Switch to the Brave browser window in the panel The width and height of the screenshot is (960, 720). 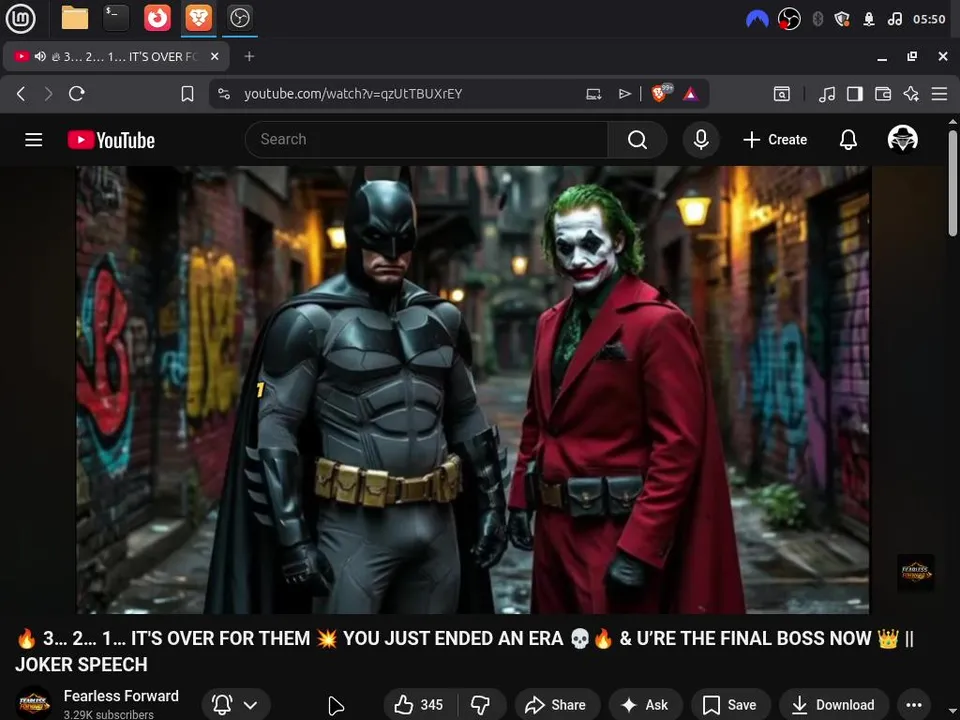(198, 18)
